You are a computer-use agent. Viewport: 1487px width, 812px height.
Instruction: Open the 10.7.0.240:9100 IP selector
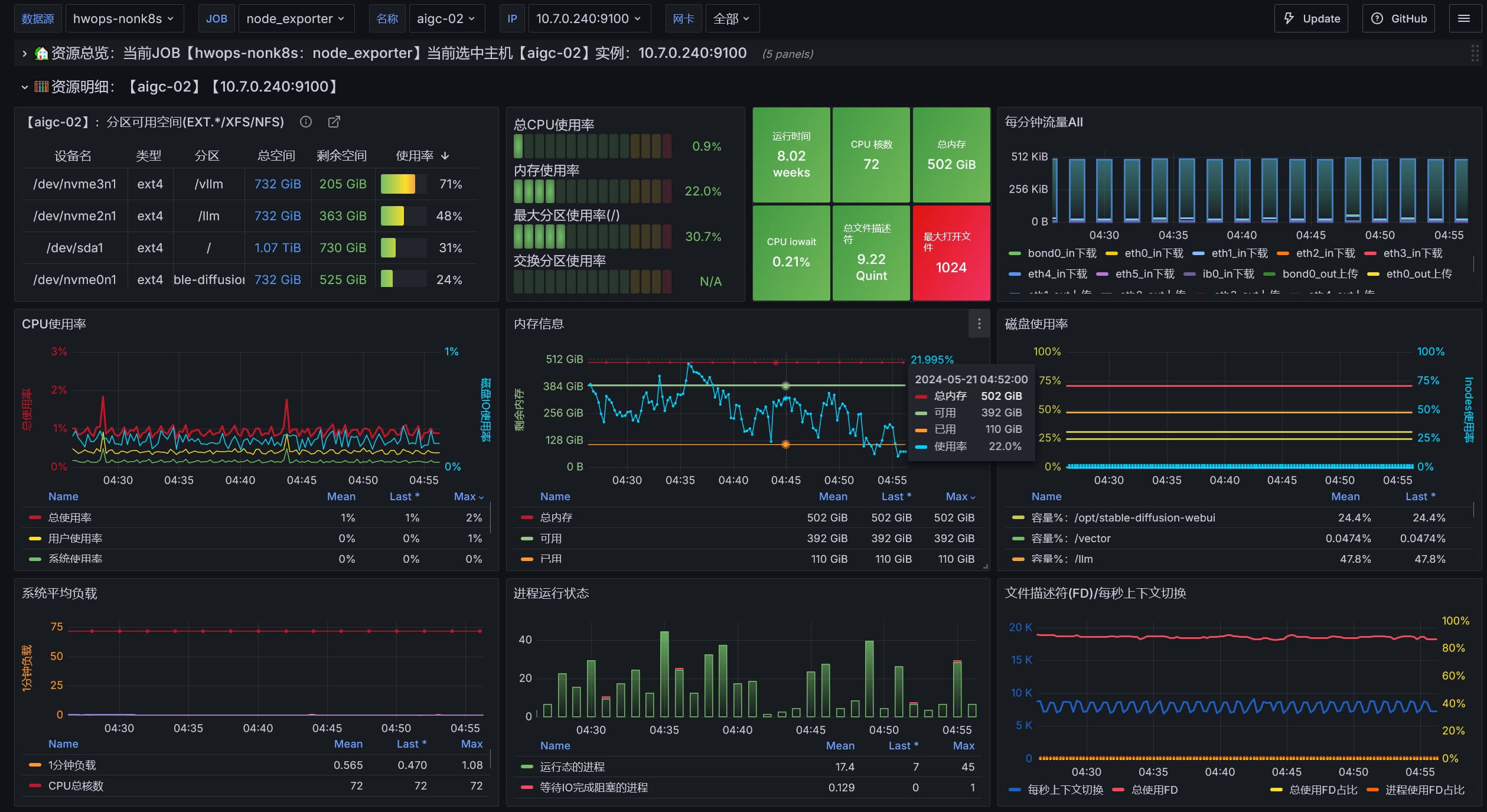[588, 18]
